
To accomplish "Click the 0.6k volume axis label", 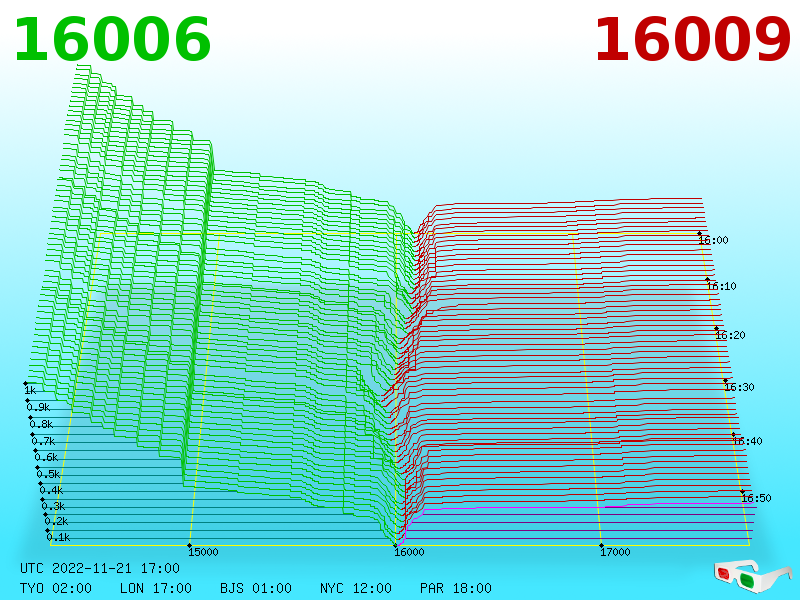I will coord(46,457).
